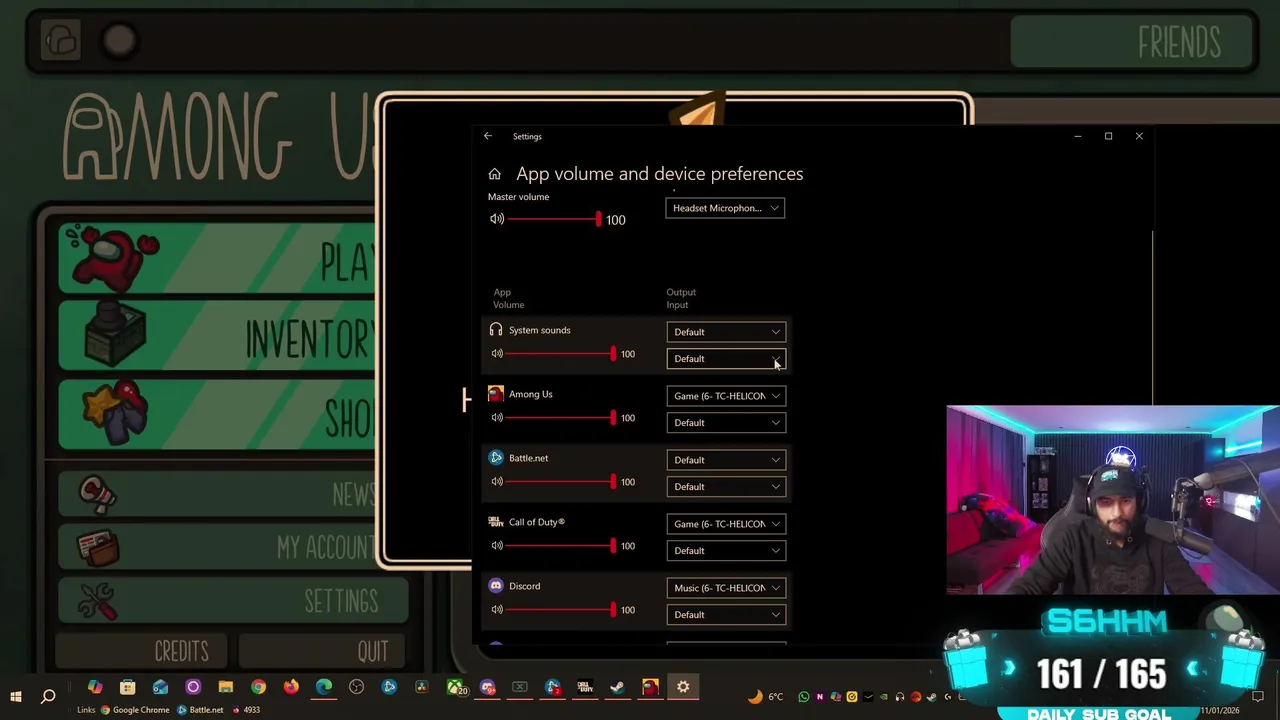Click Credits in Among Us menu
The height and width of the screenshot is (720, 1280).
point(143,651)
